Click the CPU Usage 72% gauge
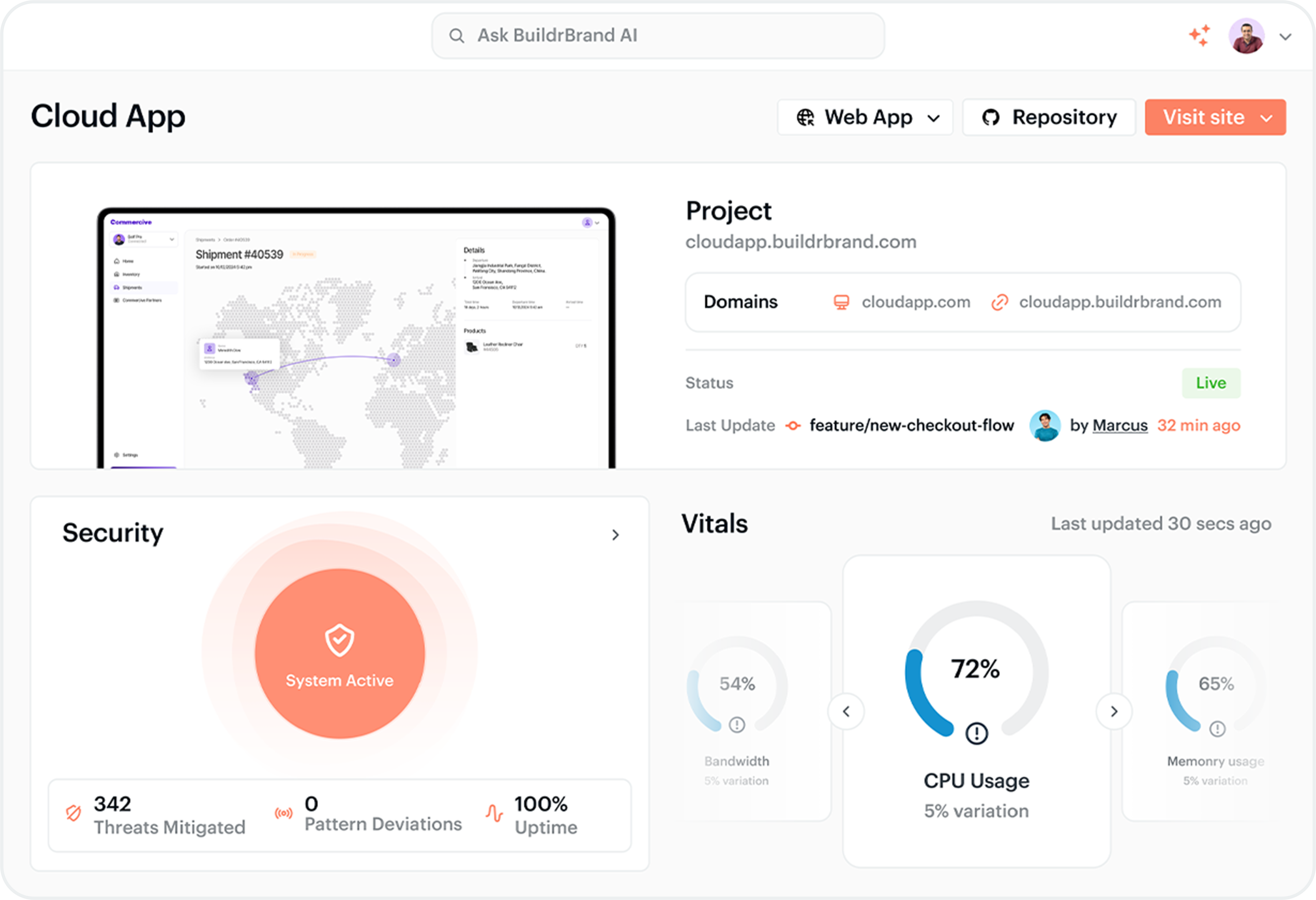Viewport: 1316px width, 900px height. pos(976,669)
